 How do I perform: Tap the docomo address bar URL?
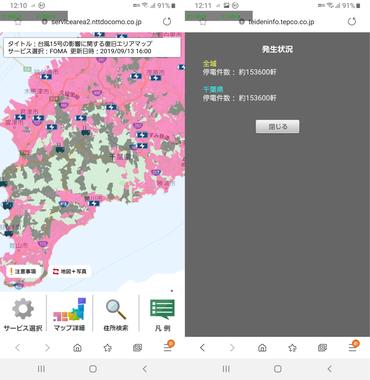point(96,22)
